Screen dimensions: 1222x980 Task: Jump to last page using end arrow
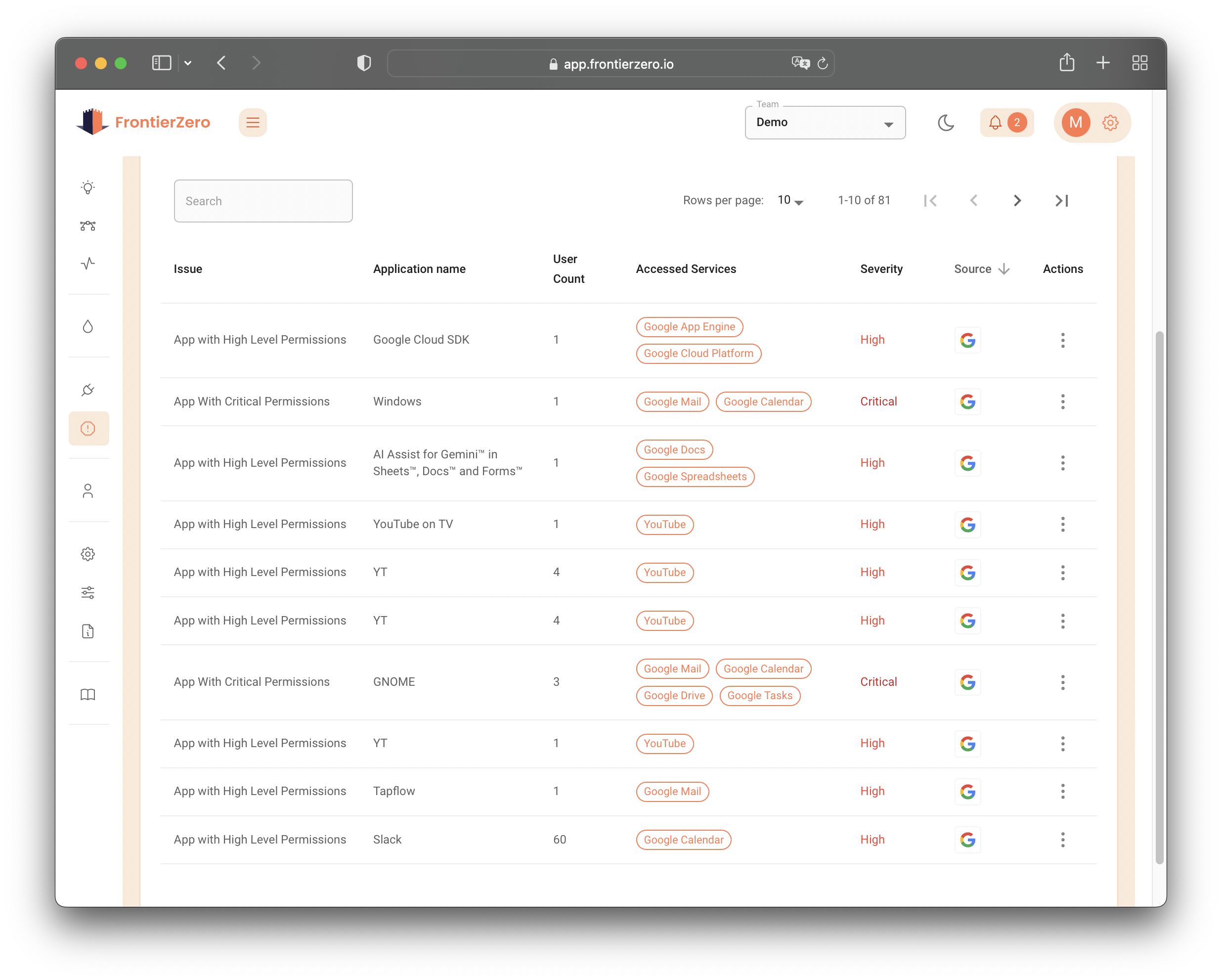tap(1062, 200)
